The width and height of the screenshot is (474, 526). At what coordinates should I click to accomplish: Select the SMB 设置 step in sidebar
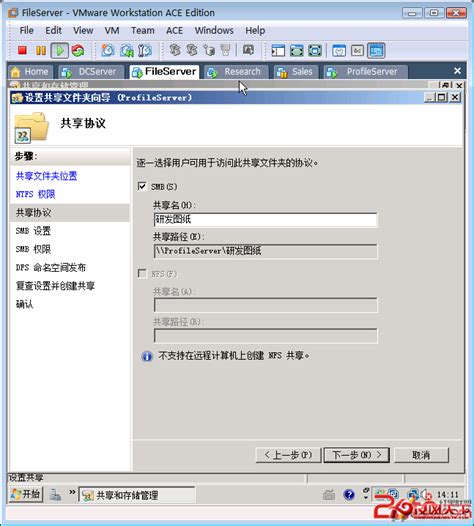tap(33, 231)
